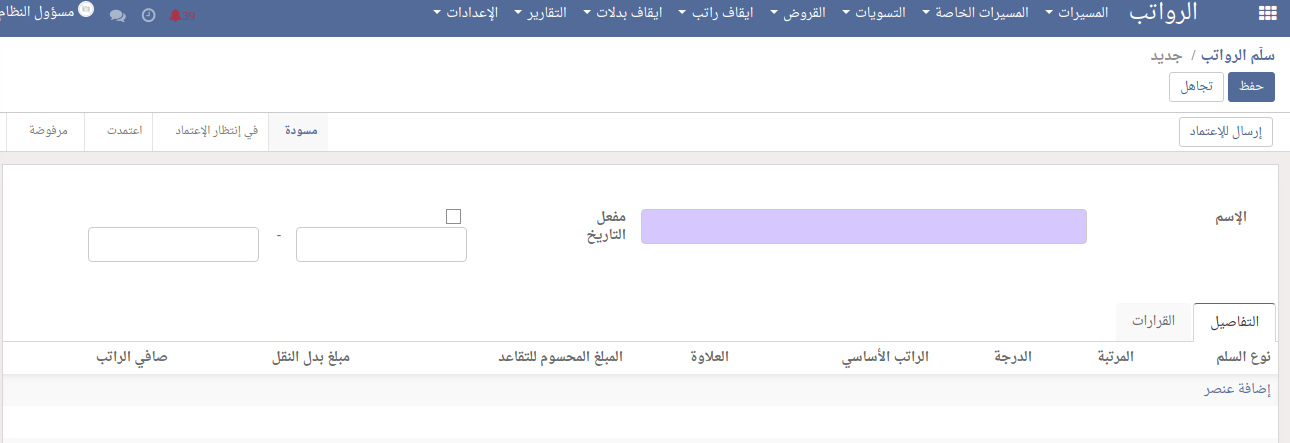Open the activities clock icon

148,16
